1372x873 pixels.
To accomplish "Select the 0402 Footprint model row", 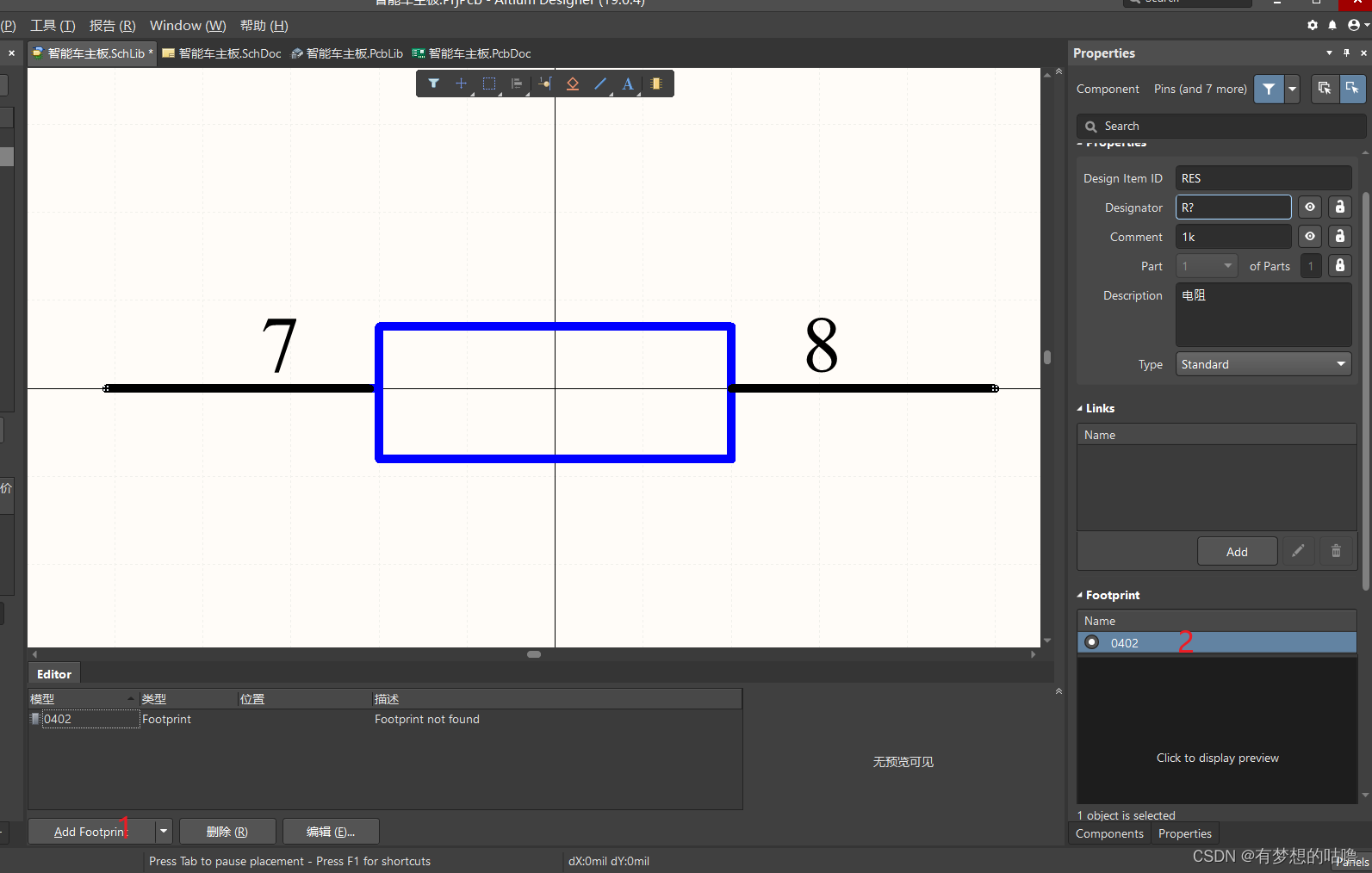I will [x=384, y=719].
